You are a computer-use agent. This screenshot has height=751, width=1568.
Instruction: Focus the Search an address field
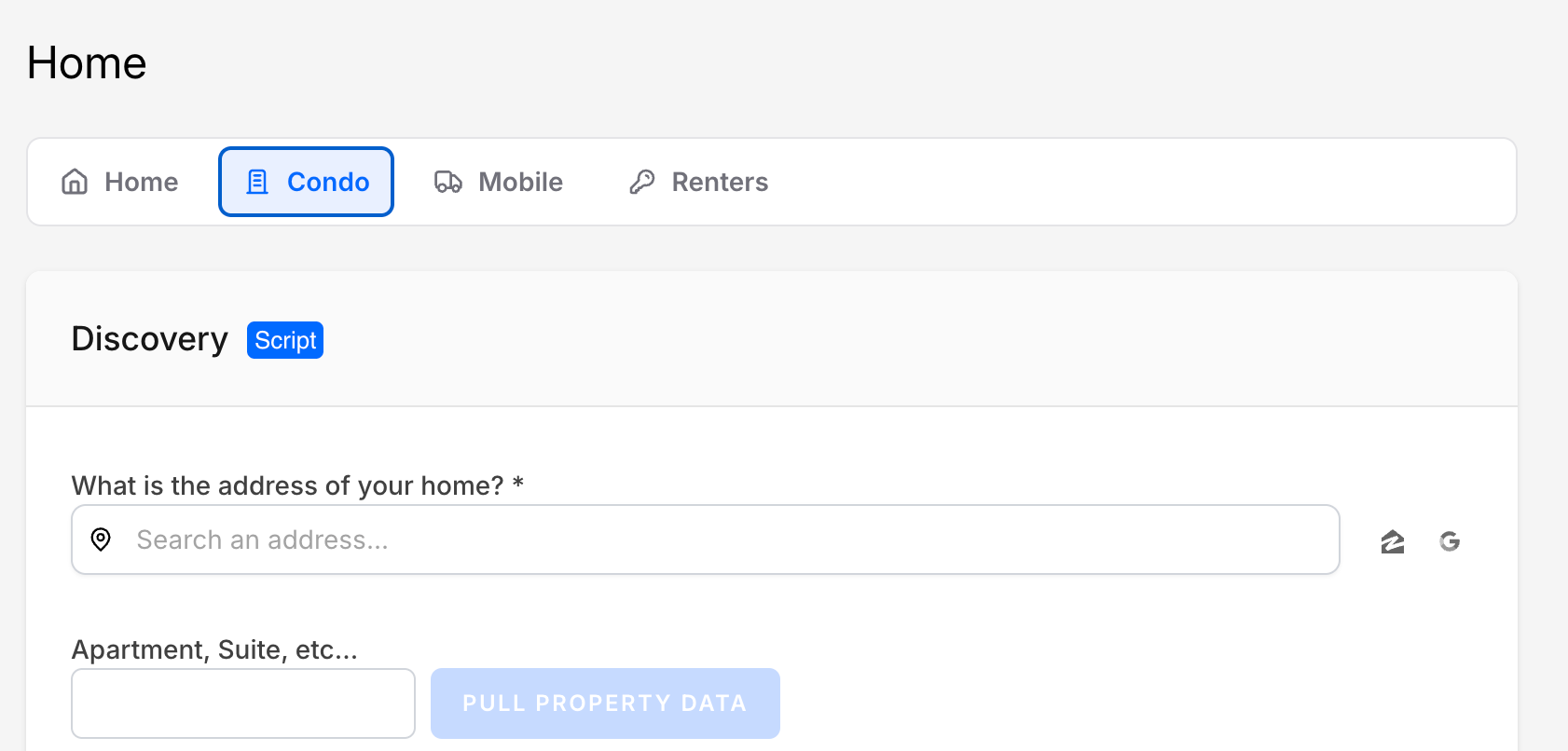727,539
